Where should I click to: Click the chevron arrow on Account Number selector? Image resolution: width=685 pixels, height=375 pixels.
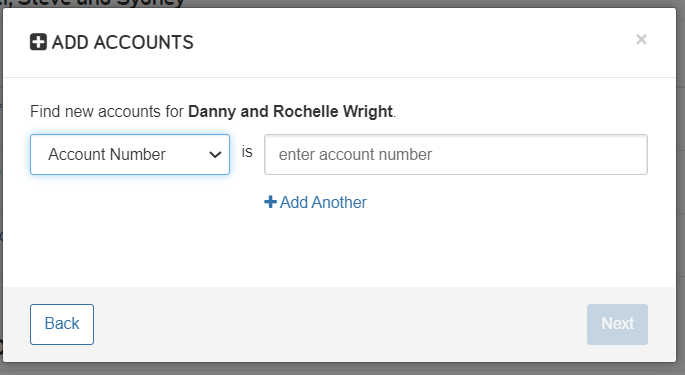tap(215, 155)
